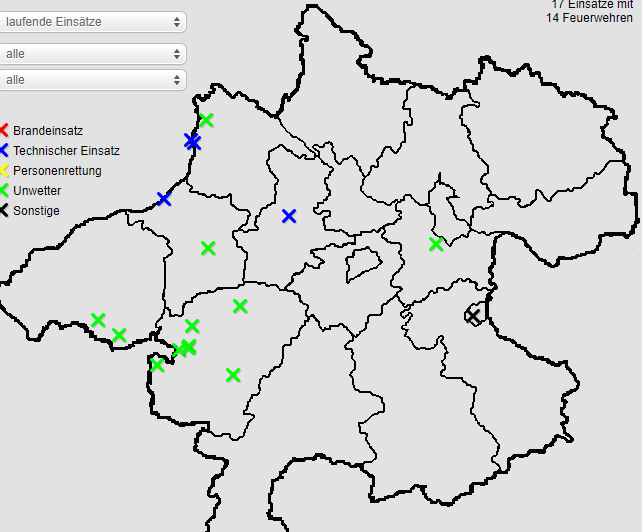Image resolution: width=642 pixels, height=532 pixels.
Task: Expand the first 'alle' dropdown
Action: point(93,54)
